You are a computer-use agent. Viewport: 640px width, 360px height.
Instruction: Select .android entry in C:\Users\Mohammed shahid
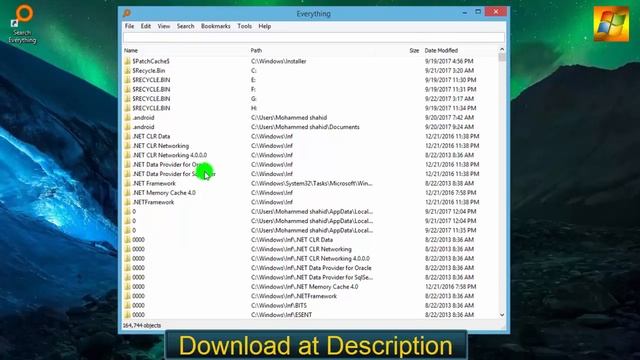(143, 118)
